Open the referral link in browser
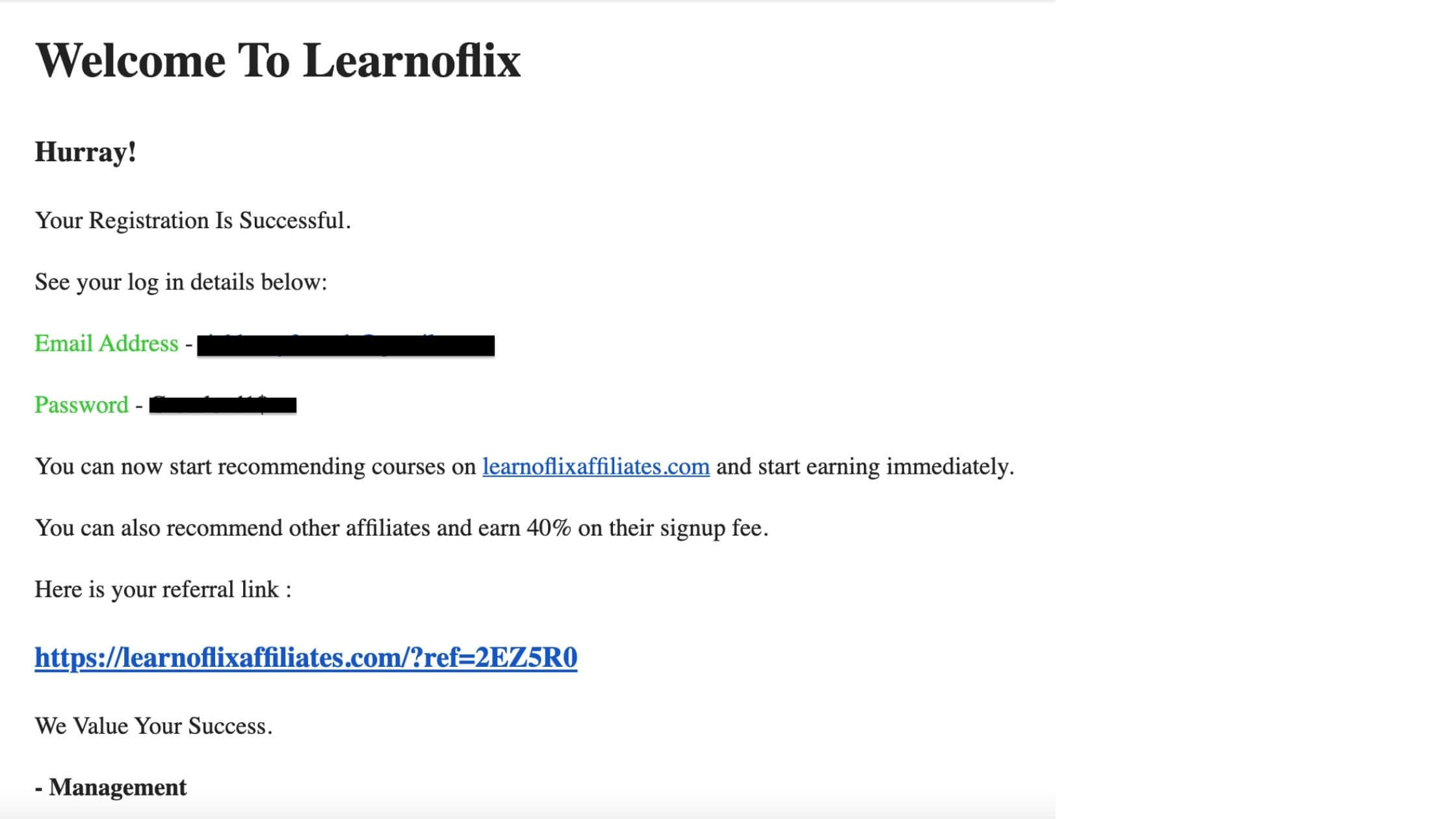The height and width of the screenshot is (819, 1456). 305,657
